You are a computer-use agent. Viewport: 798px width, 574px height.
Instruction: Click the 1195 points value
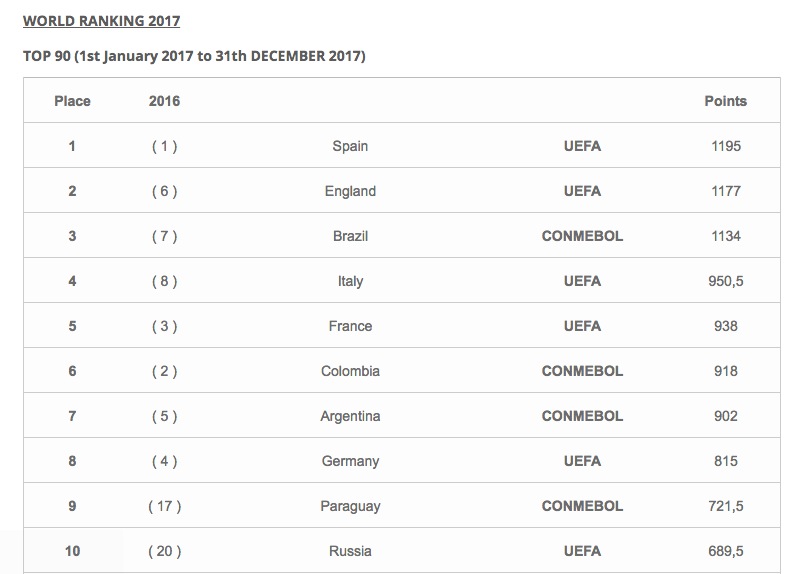726,146
